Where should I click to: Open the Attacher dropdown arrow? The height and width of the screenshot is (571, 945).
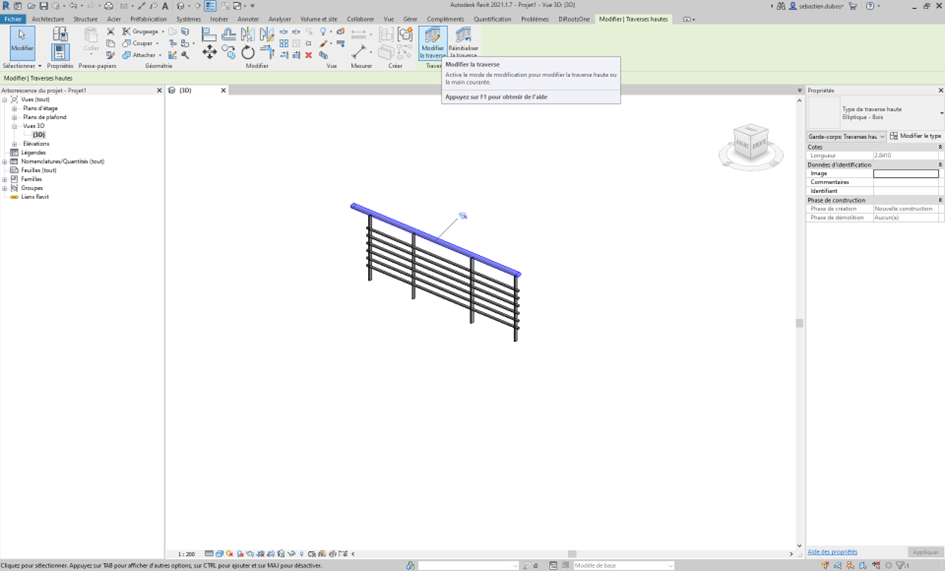tap(160, 55)
